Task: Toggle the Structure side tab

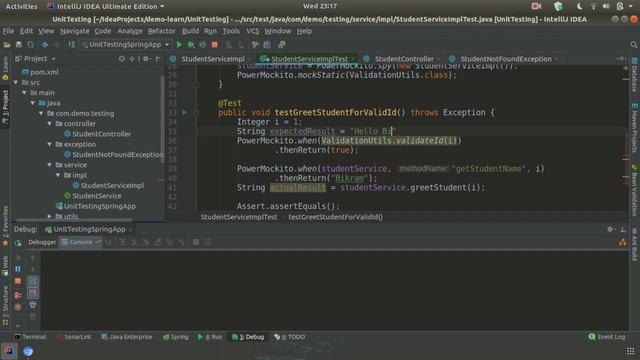Action: tap(5, 305)
